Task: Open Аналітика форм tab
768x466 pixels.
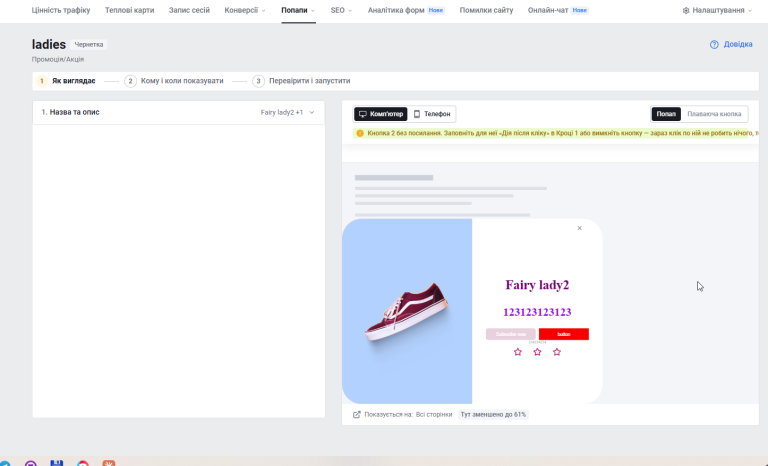Action: tap(396, 10)
